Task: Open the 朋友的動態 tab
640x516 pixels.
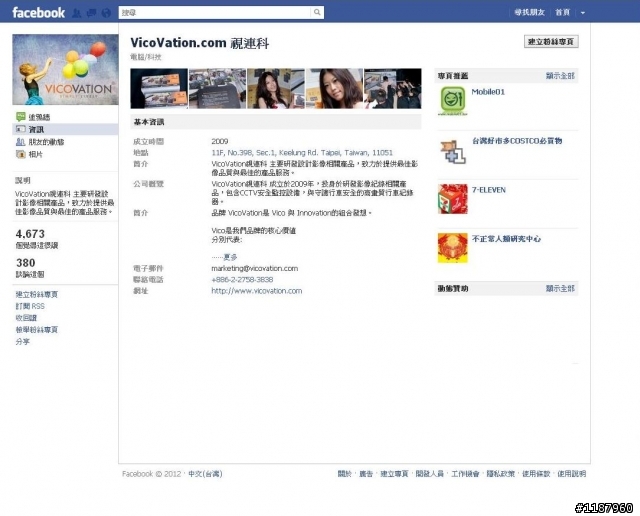Action: click(46, 142)
